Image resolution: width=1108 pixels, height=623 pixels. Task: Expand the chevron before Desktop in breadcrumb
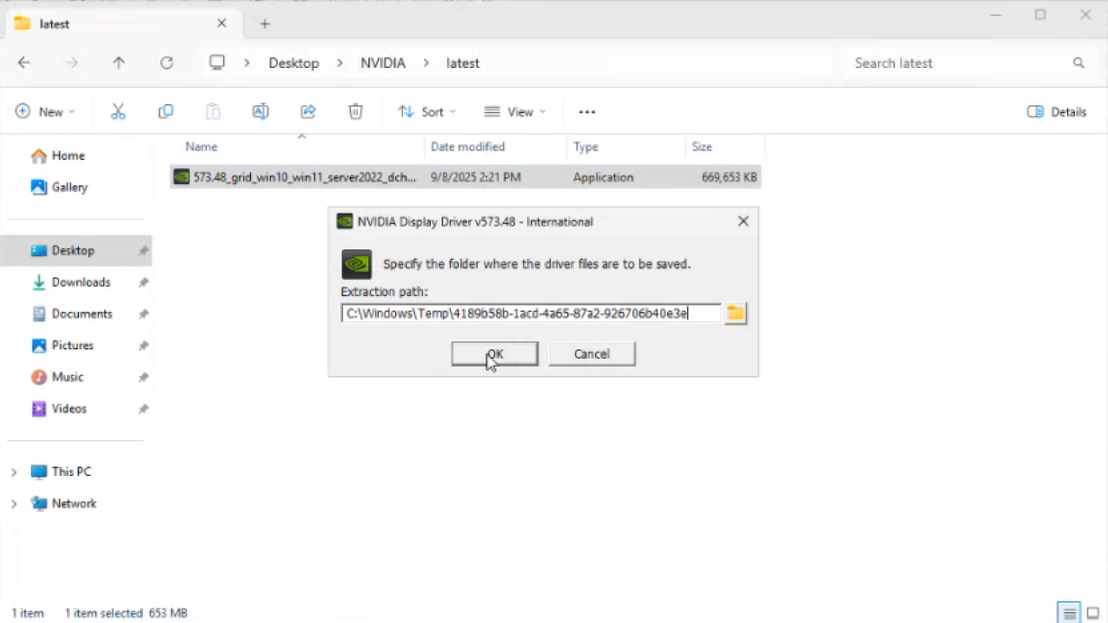pyautogui.click(x=247, y=63)
